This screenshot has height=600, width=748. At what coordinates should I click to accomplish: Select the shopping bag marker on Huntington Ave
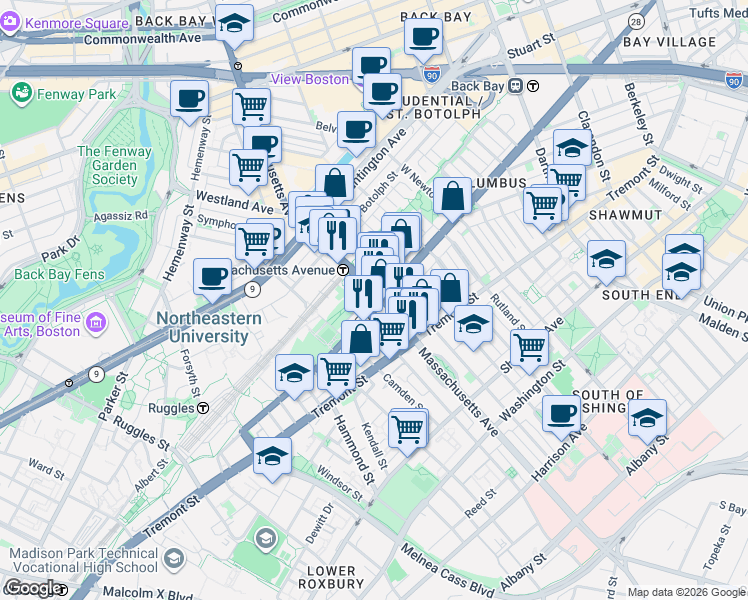pyautogui.click(x=334, y=184)
